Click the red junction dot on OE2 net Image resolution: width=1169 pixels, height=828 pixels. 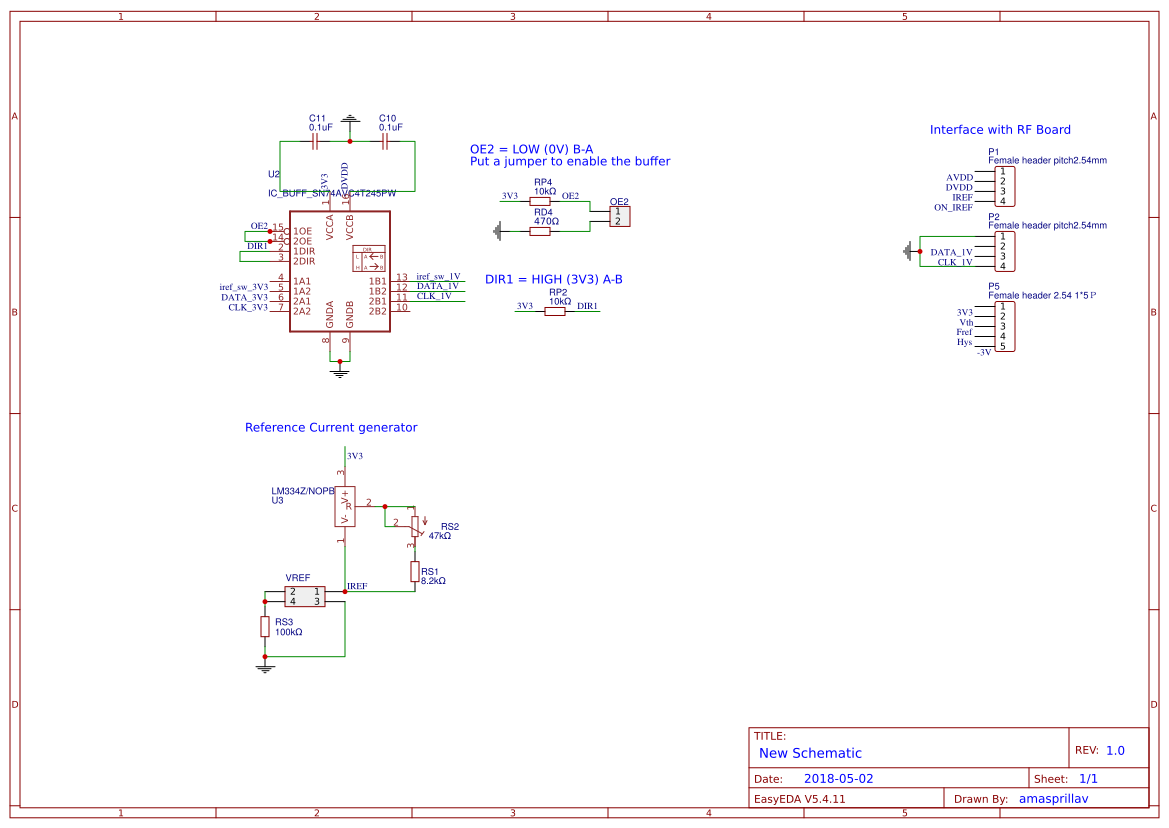click(271, 231)
